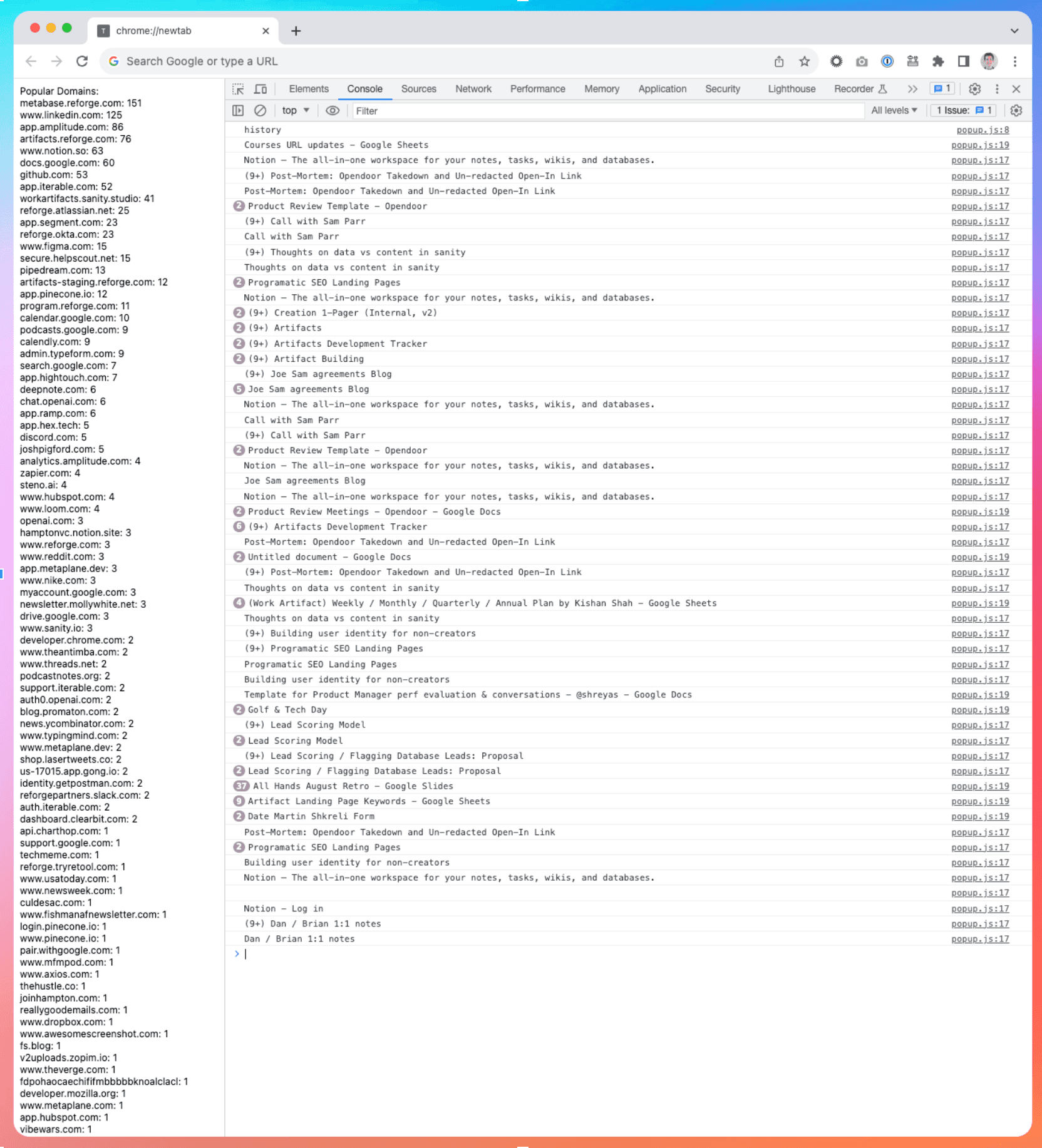
Task: Toggle the browser side panel icon
Action: (964, 61)
